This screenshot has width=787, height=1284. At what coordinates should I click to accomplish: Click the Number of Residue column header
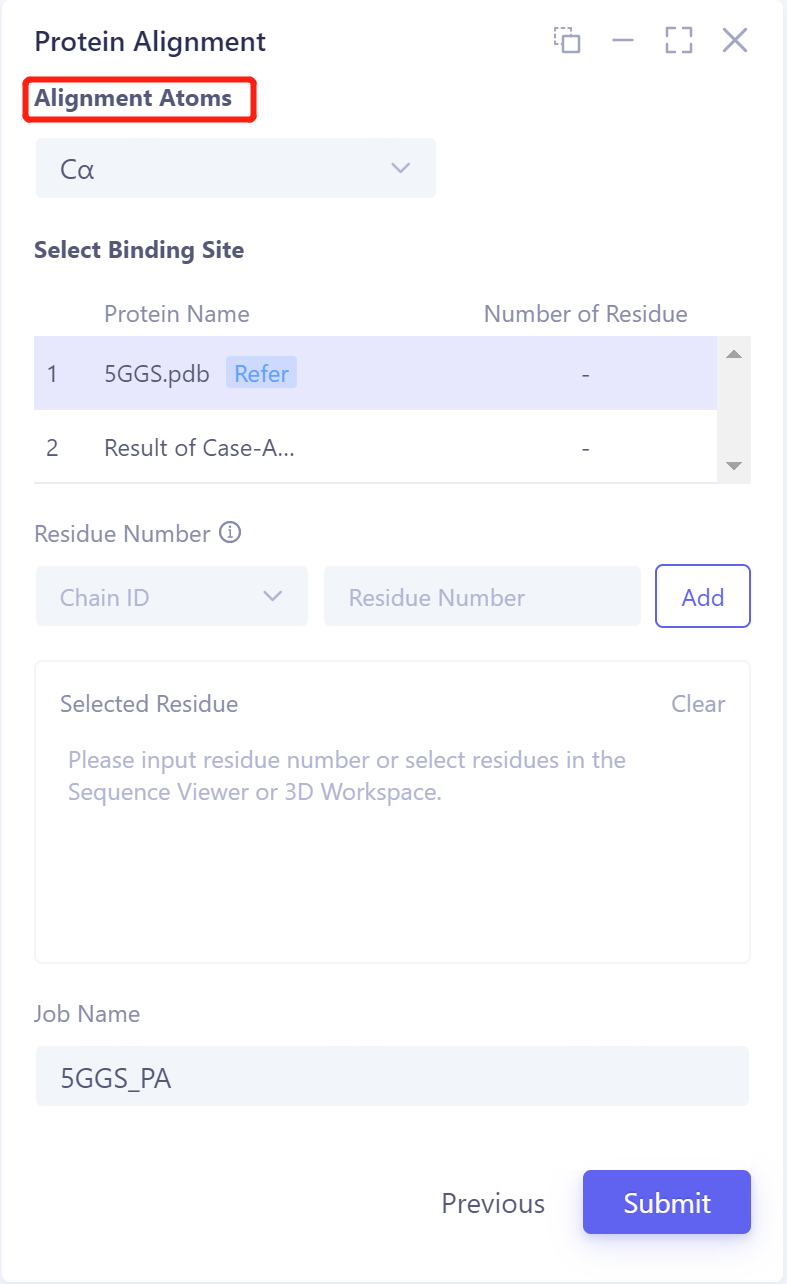[585, 314]
